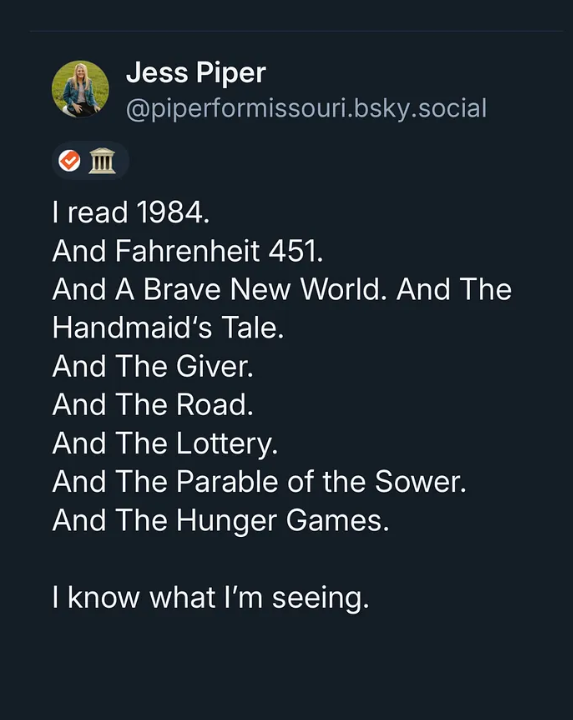The image size is (573, 720).
Task: Select the line 'And The Lottery.'
Action: (x=165, y=444)
